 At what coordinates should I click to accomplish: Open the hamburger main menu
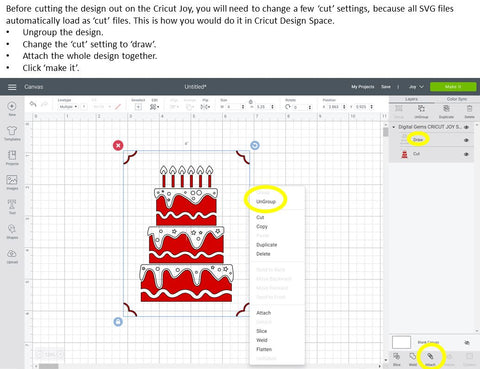tap(12, 87)
